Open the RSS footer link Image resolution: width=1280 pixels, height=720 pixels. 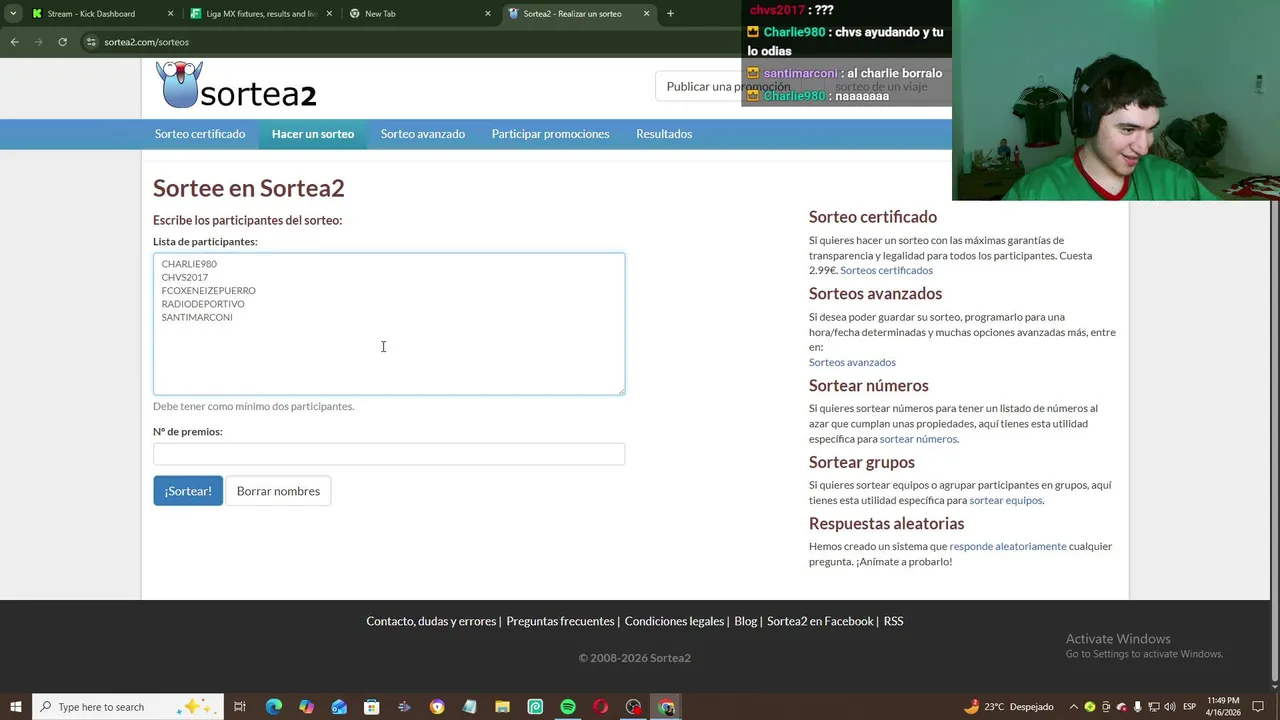coord(893,621)
